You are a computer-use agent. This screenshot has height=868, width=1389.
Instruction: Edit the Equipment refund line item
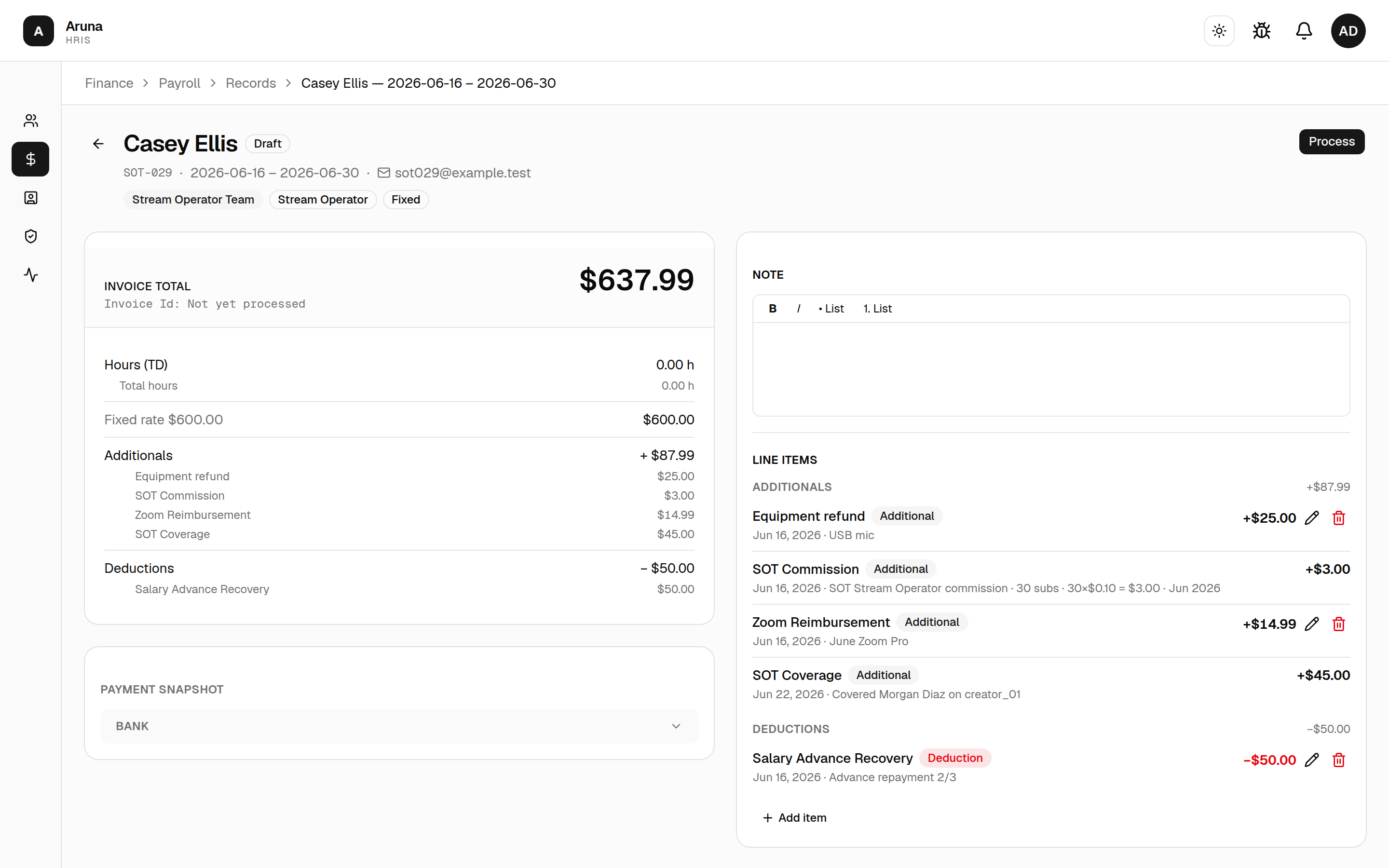click(x=1312, y=518)
